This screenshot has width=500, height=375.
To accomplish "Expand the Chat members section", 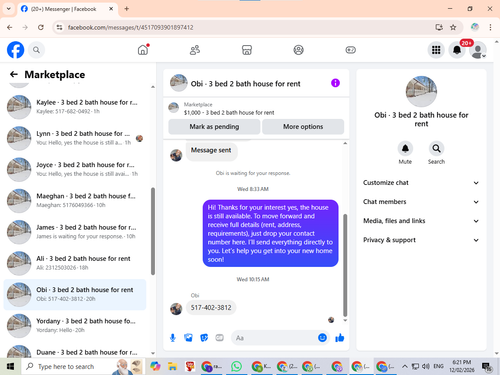I will [x=421, y=202].
